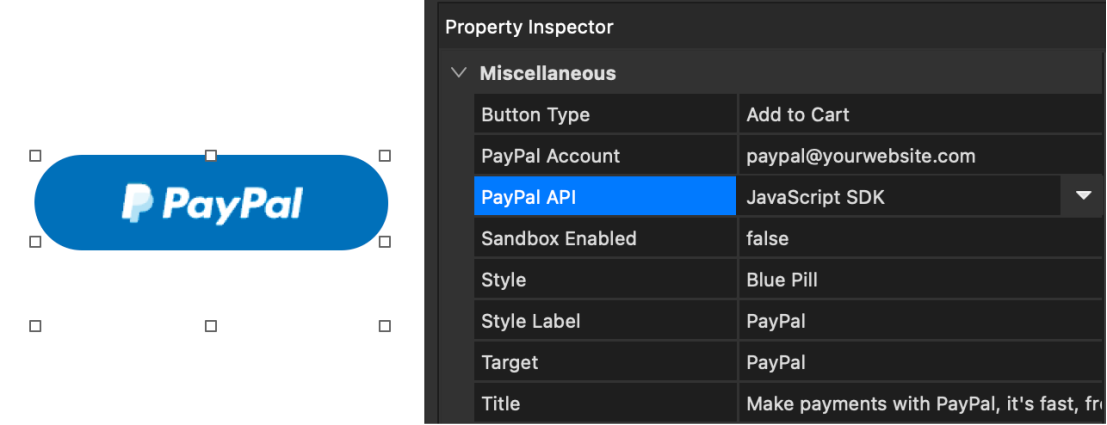The height and width of the screenshot is (425, 1107).
Task: Click the bottom-center resize handle
Action: pyautogui.click(x=211, y=326)
